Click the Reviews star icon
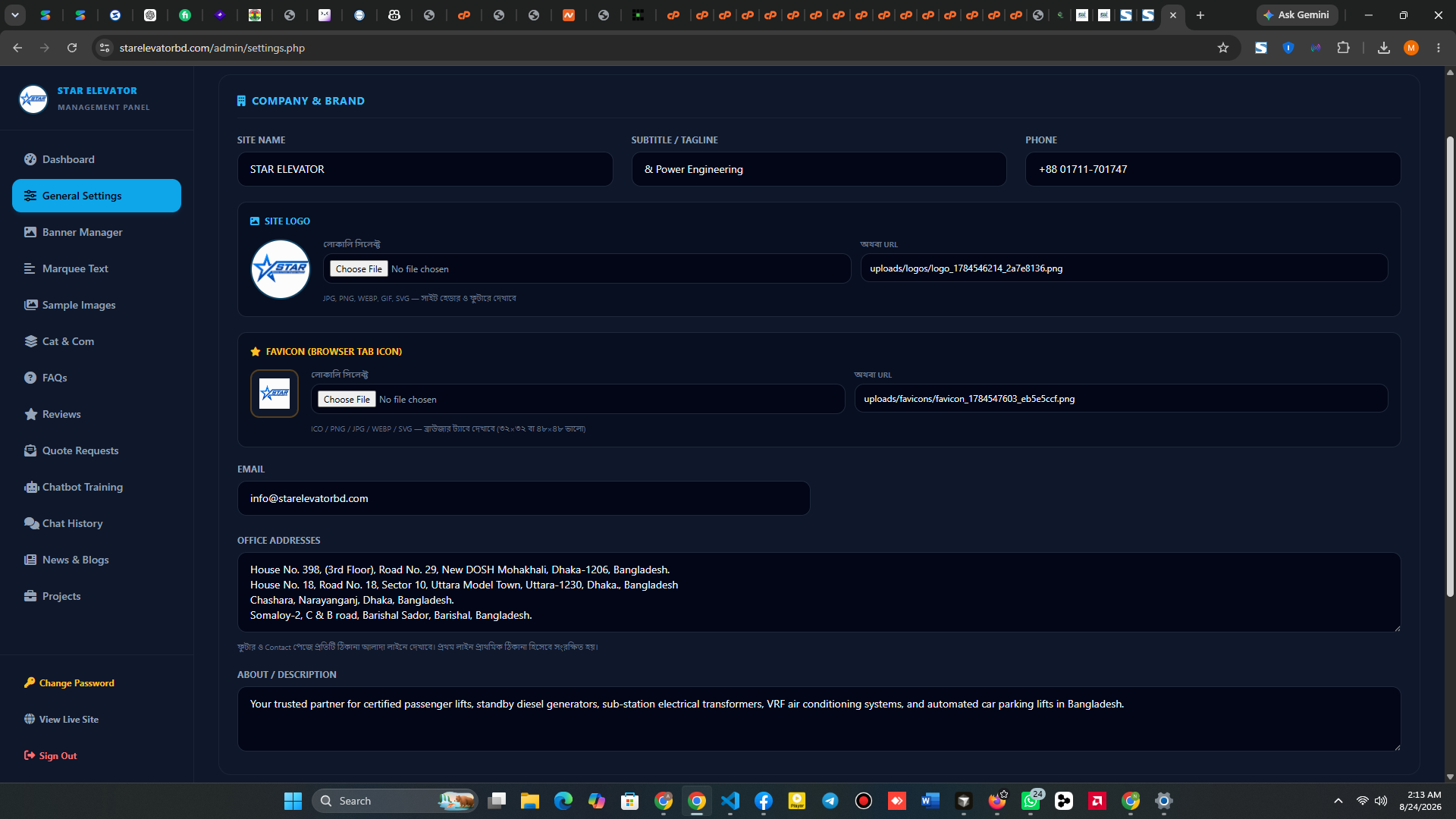This screenshot has width=1456, height=819. (30, 414)
